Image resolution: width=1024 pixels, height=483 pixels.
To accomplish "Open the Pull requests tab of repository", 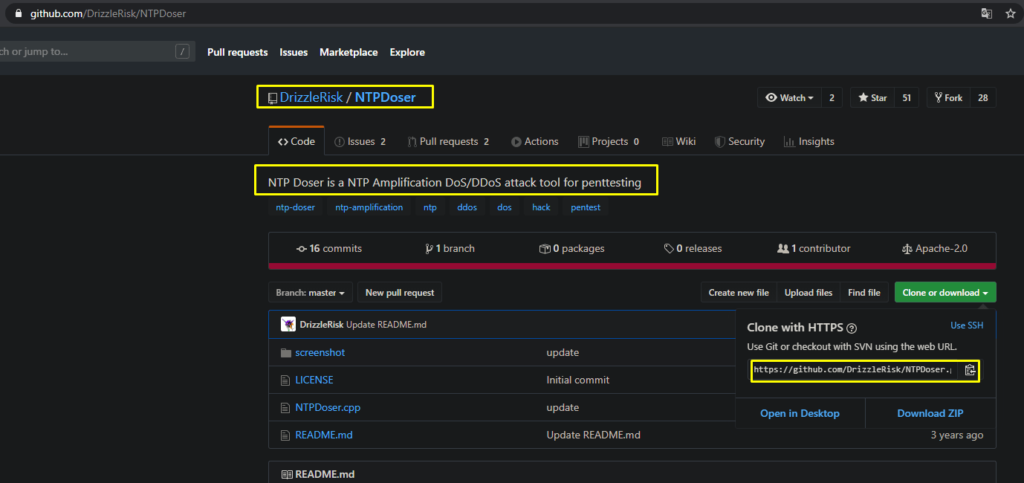I will [448, 142].
